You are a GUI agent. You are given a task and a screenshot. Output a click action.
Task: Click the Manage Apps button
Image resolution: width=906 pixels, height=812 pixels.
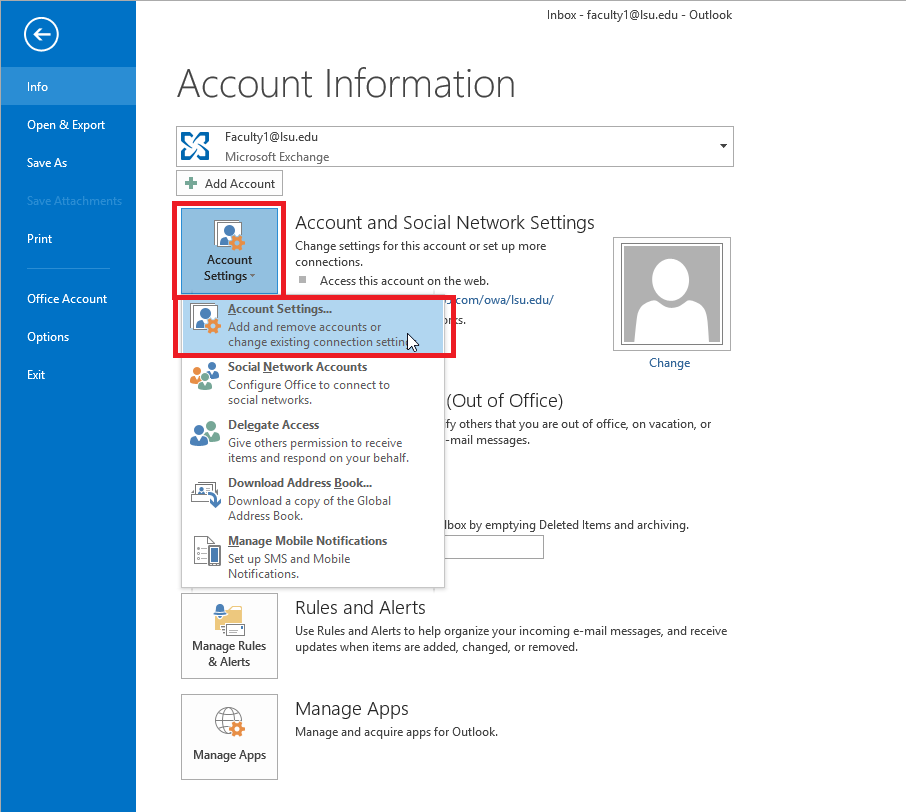pos(229,737)
